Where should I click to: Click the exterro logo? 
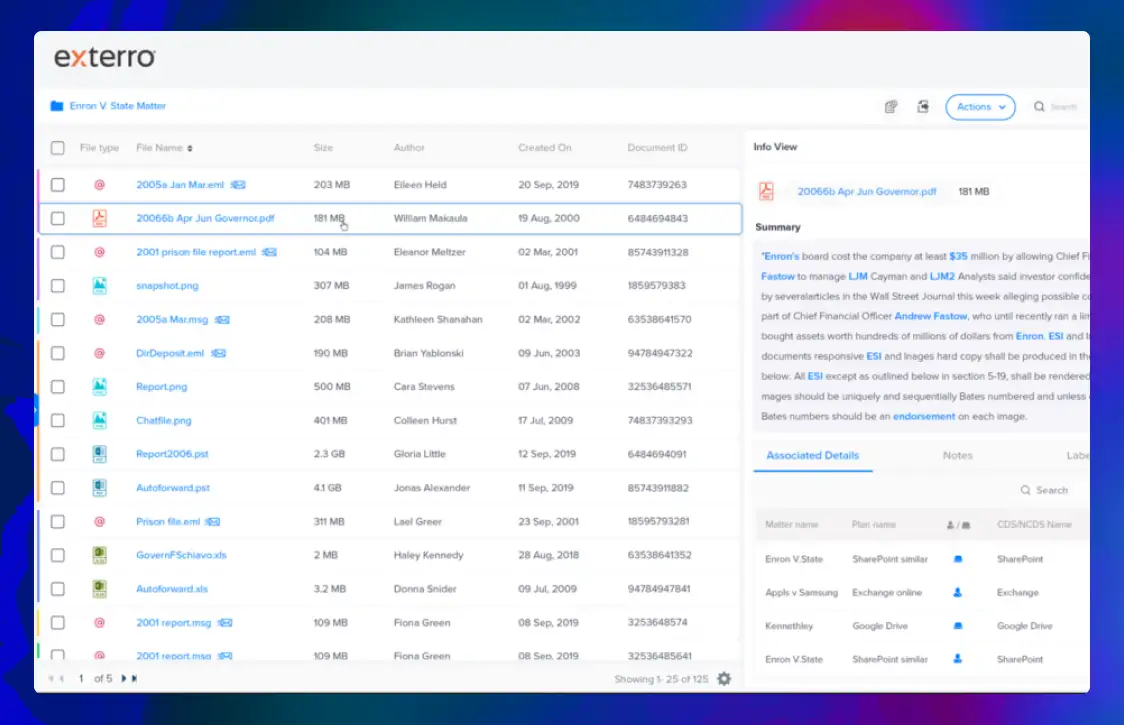(105, 57)
